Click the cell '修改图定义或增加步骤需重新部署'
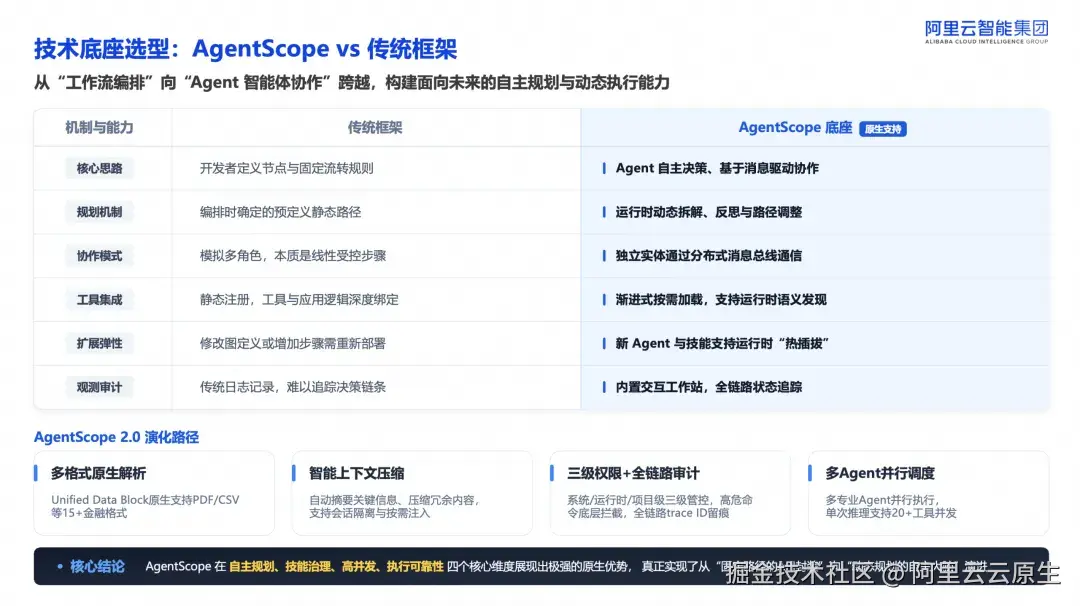Image resolution: width=1080 pixels, height=606 pixels. [x=293, y=343]
